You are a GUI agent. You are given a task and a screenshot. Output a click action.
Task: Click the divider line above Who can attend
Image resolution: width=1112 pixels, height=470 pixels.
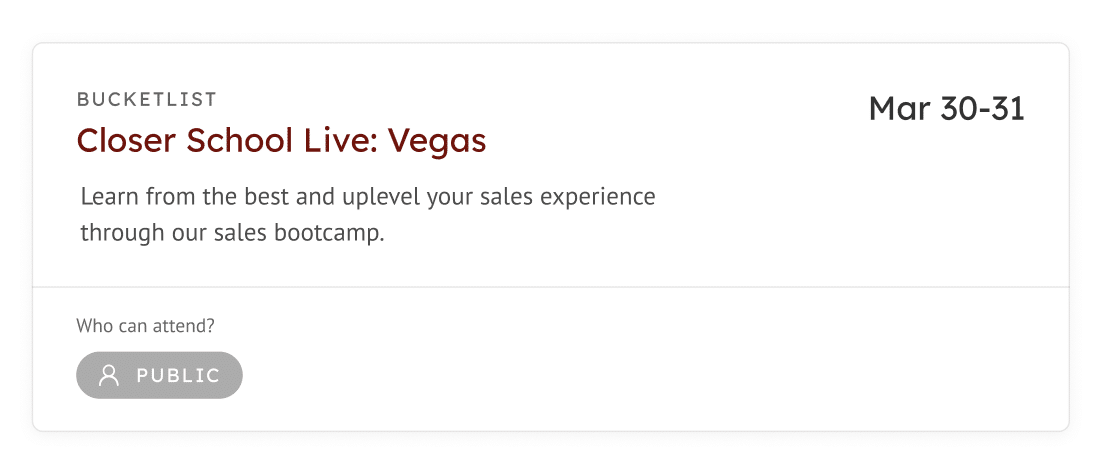(x=550, y=287)
